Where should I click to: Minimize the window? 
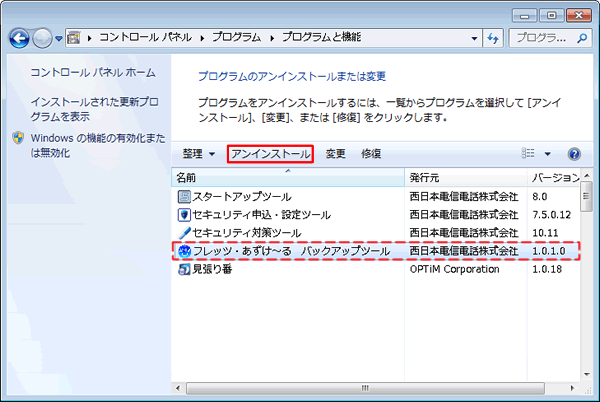525,16
